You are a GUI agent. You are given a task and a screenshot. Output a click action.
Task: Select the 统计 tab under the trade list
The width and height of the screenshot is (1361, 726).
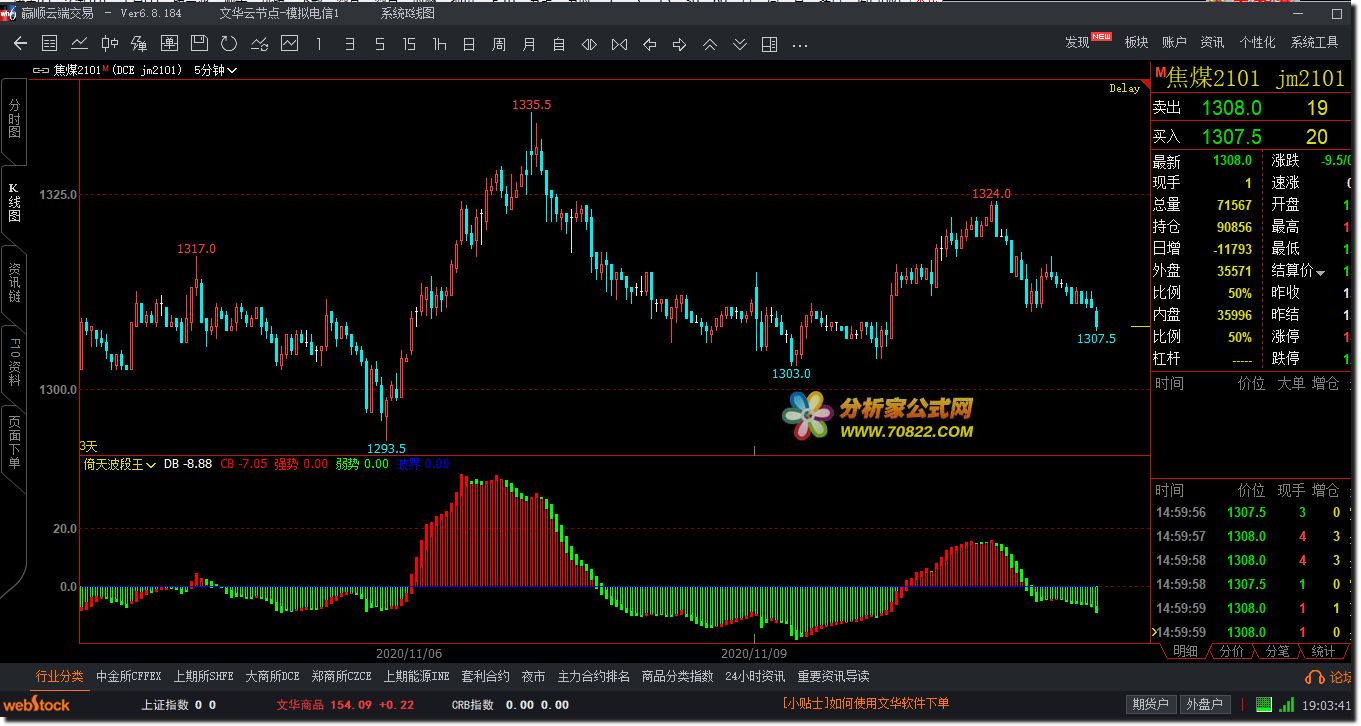(1322, 651)
